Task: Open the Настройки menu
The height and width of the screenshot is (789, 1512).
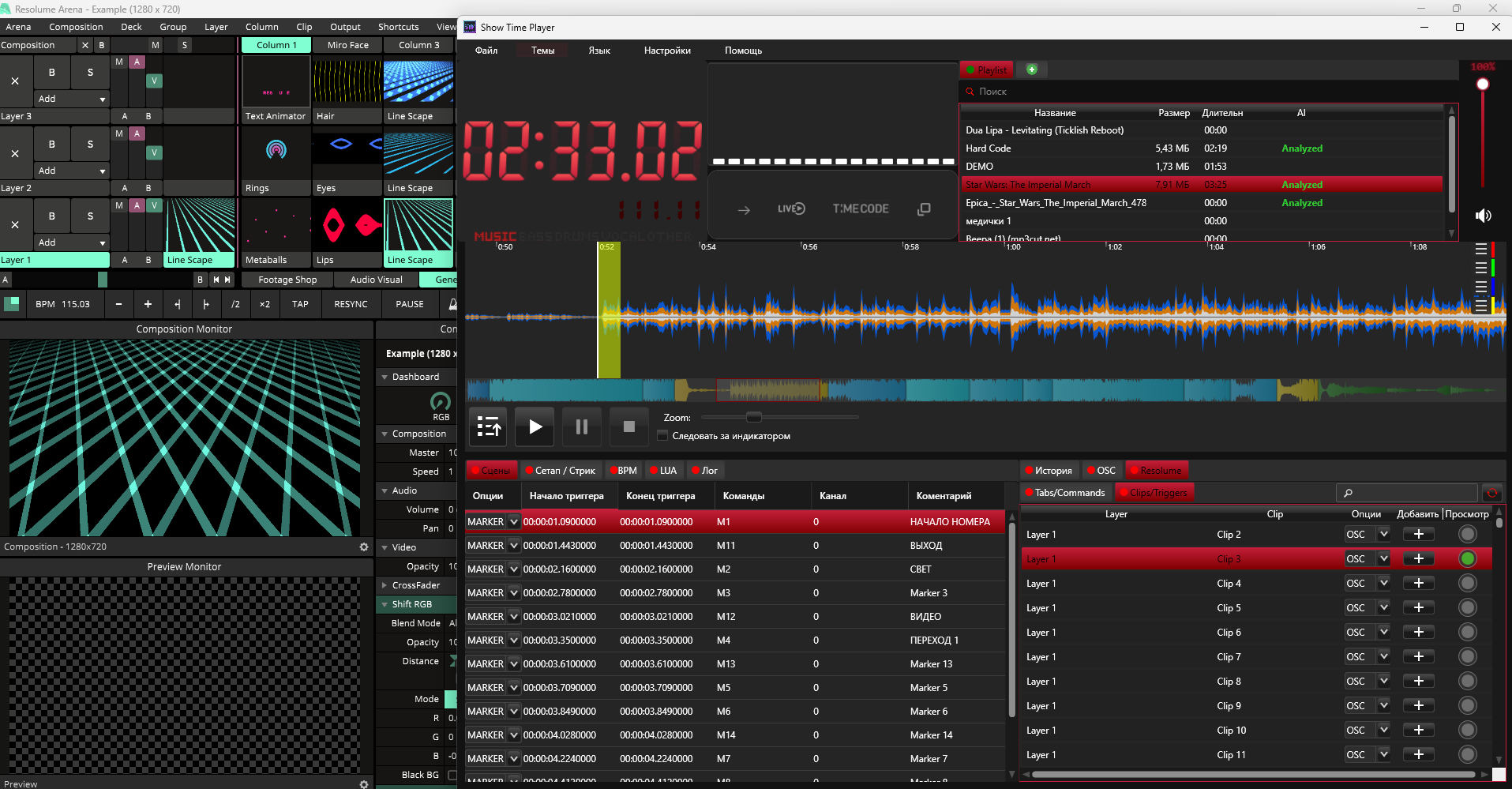Action: point(667,51)
